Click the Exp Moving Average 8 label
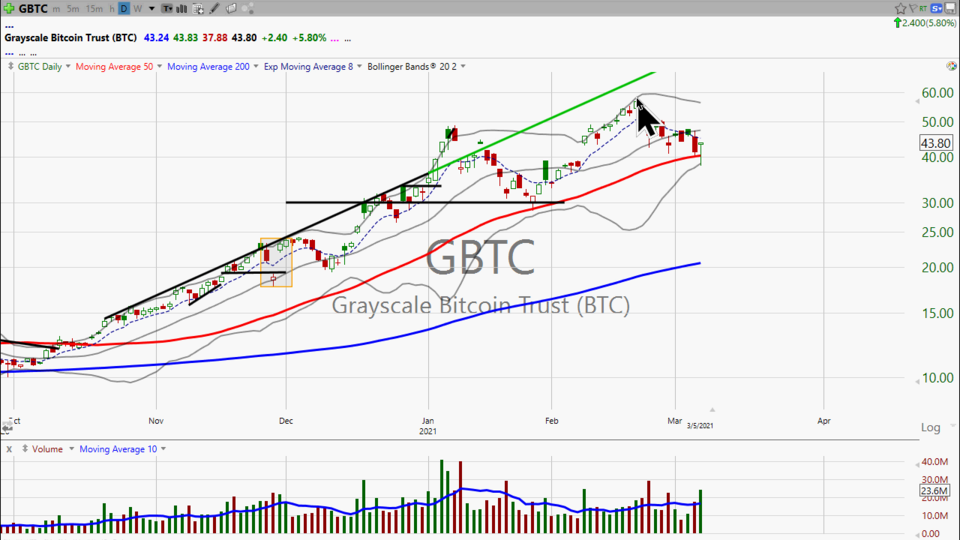 pos(309,66)
